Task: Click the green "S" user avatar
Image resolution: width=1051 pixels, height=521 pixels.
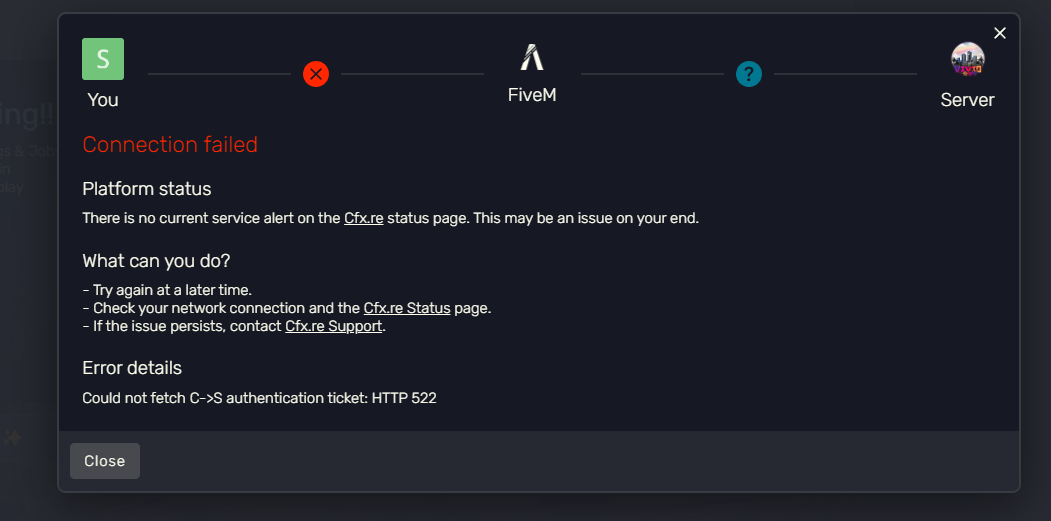Action: 103,59
